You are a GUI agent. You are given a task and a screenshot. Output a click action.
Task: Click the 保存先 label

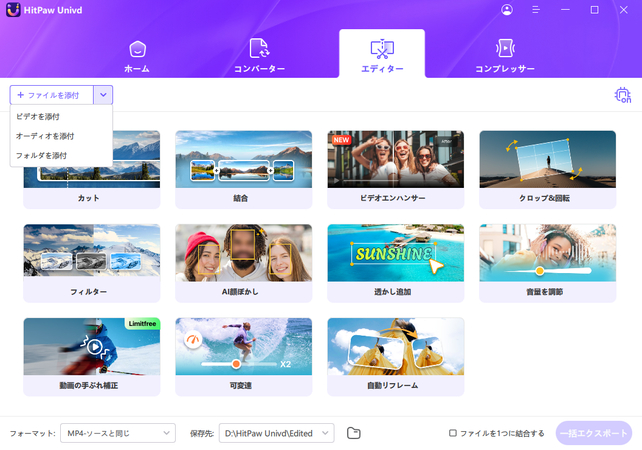(202, 433)
